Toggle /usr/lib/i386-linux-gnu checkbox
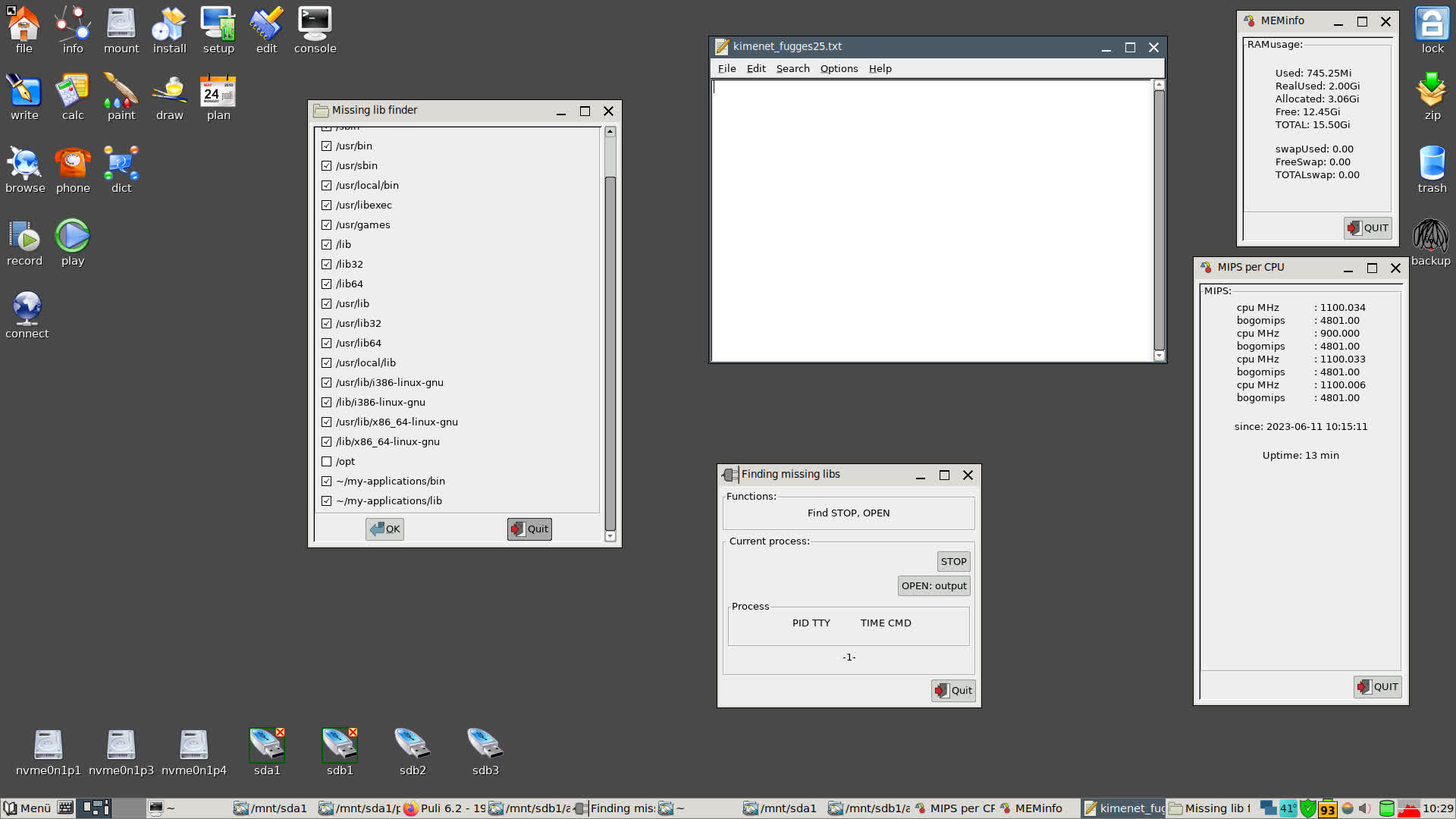Screen dimensions: 1456x819 pos(326,382)
